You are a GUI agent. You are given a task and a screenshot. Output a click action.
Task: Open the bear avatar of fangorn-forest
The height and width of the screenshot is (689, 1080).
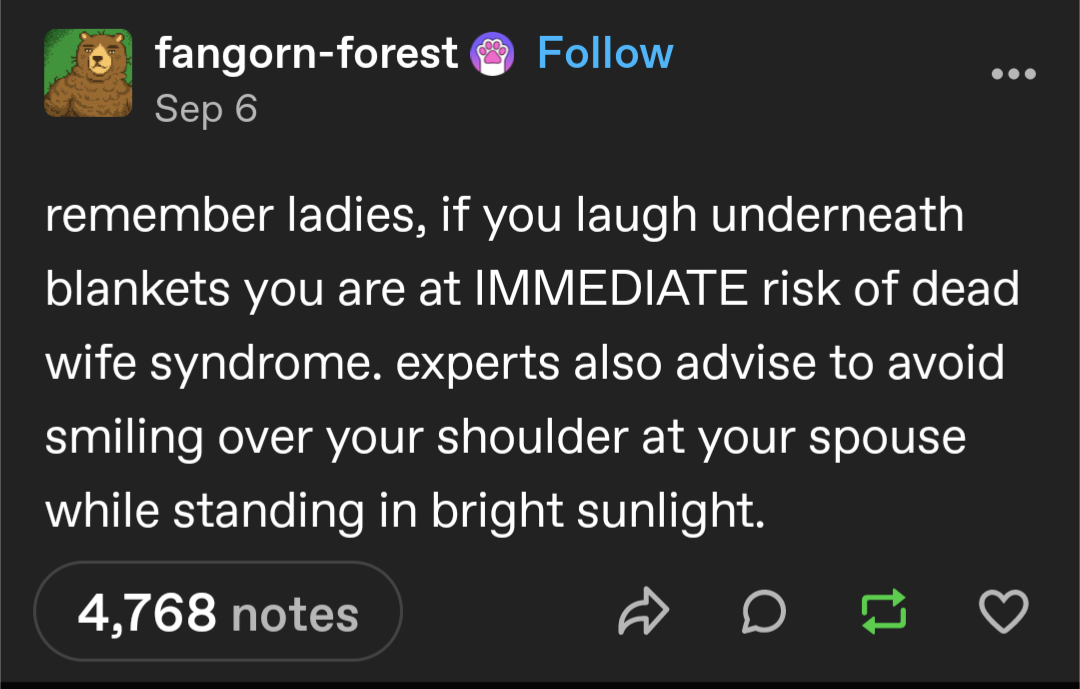pyautogui.click(x=88, y=72)
